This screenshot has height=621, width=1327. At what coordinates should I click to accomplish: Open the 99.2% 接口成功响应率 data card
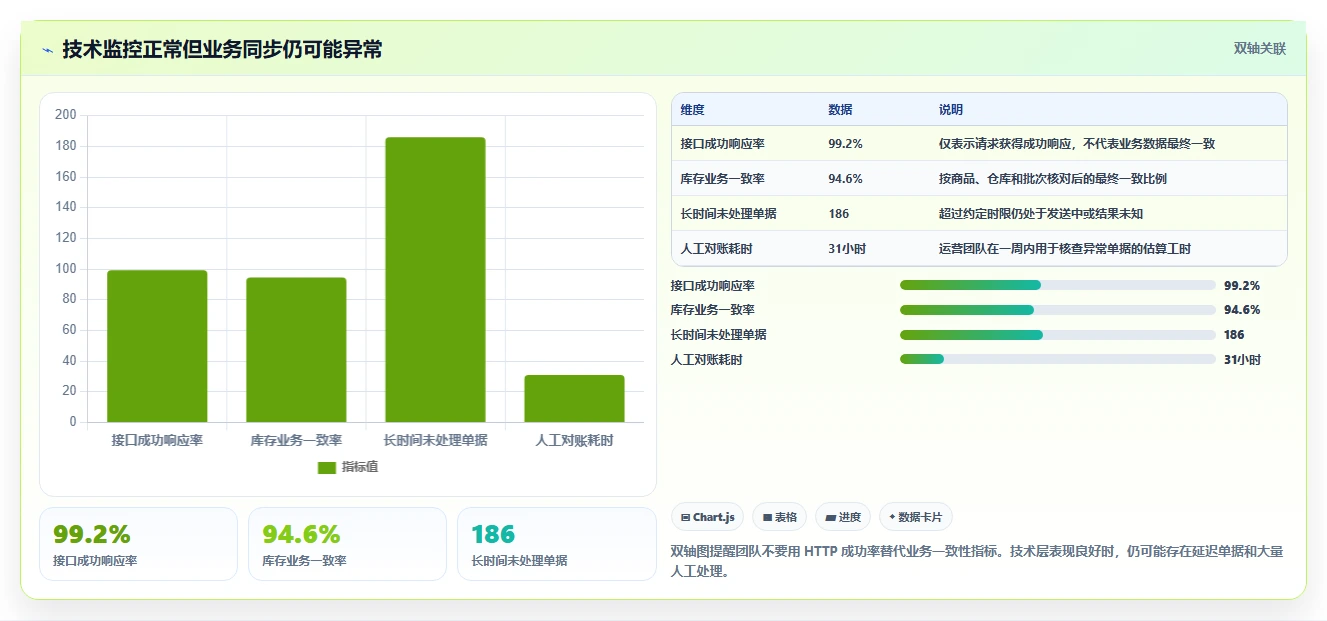tap(138, 544)
